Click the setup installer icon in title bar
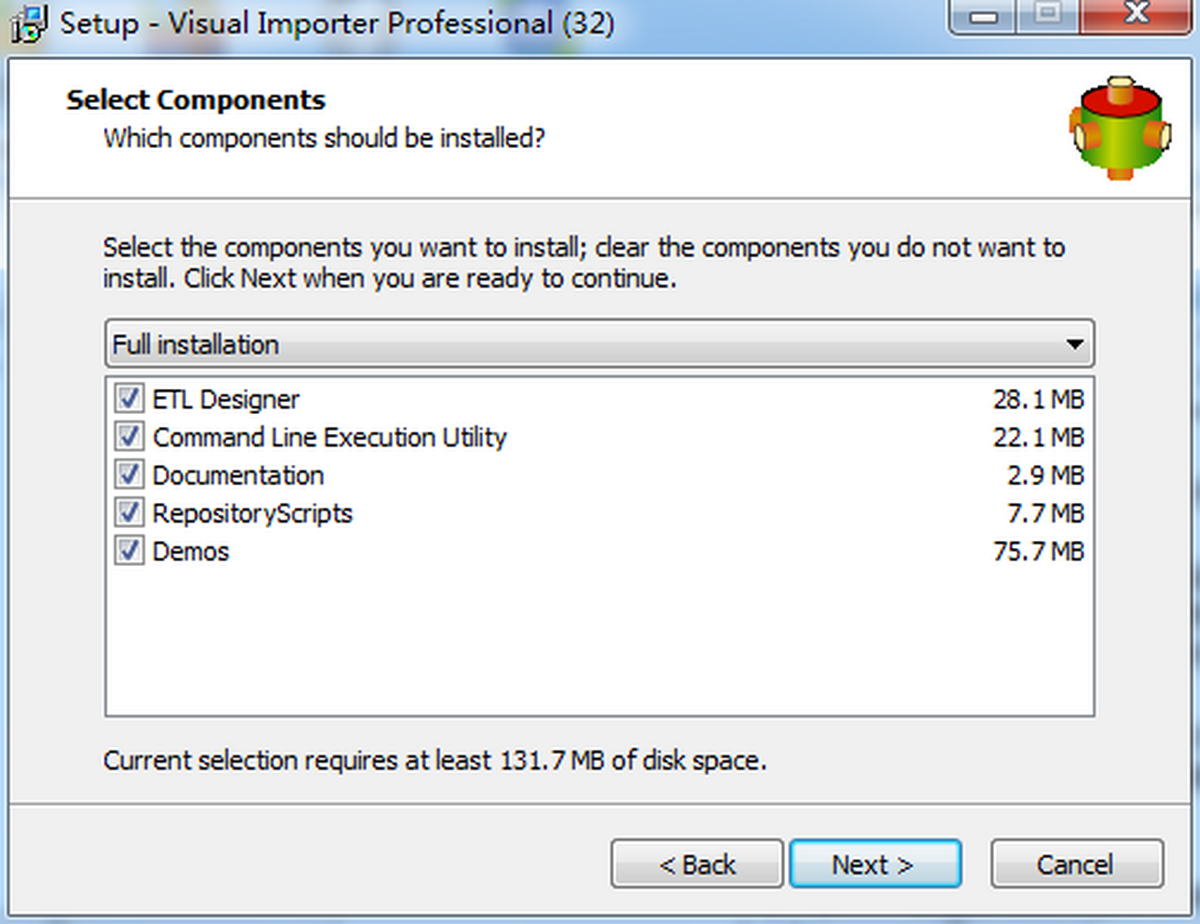The image size is (1200, 924). [x=30, y=24]
